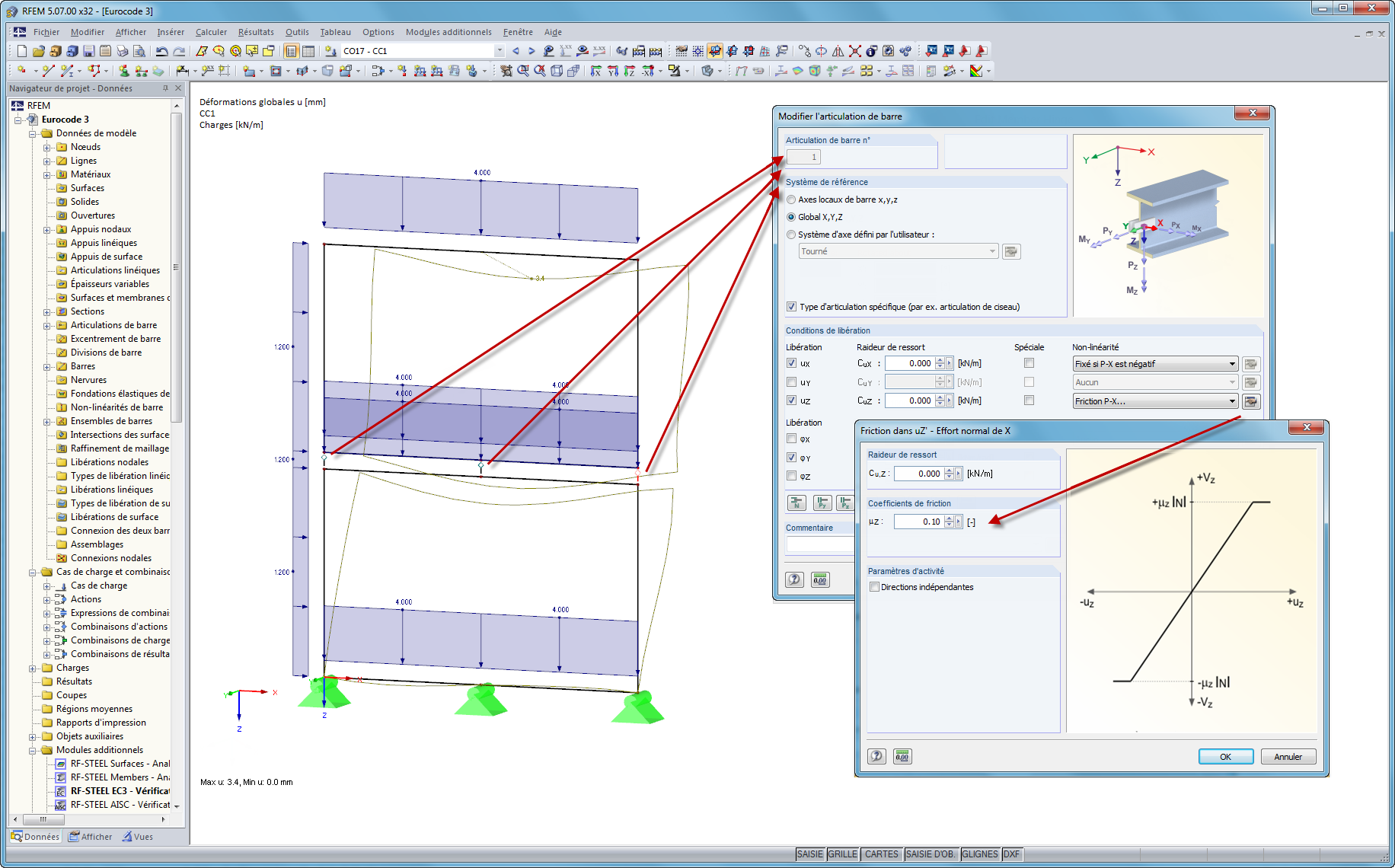Open the 'Modules additionnels' menu

449,32
